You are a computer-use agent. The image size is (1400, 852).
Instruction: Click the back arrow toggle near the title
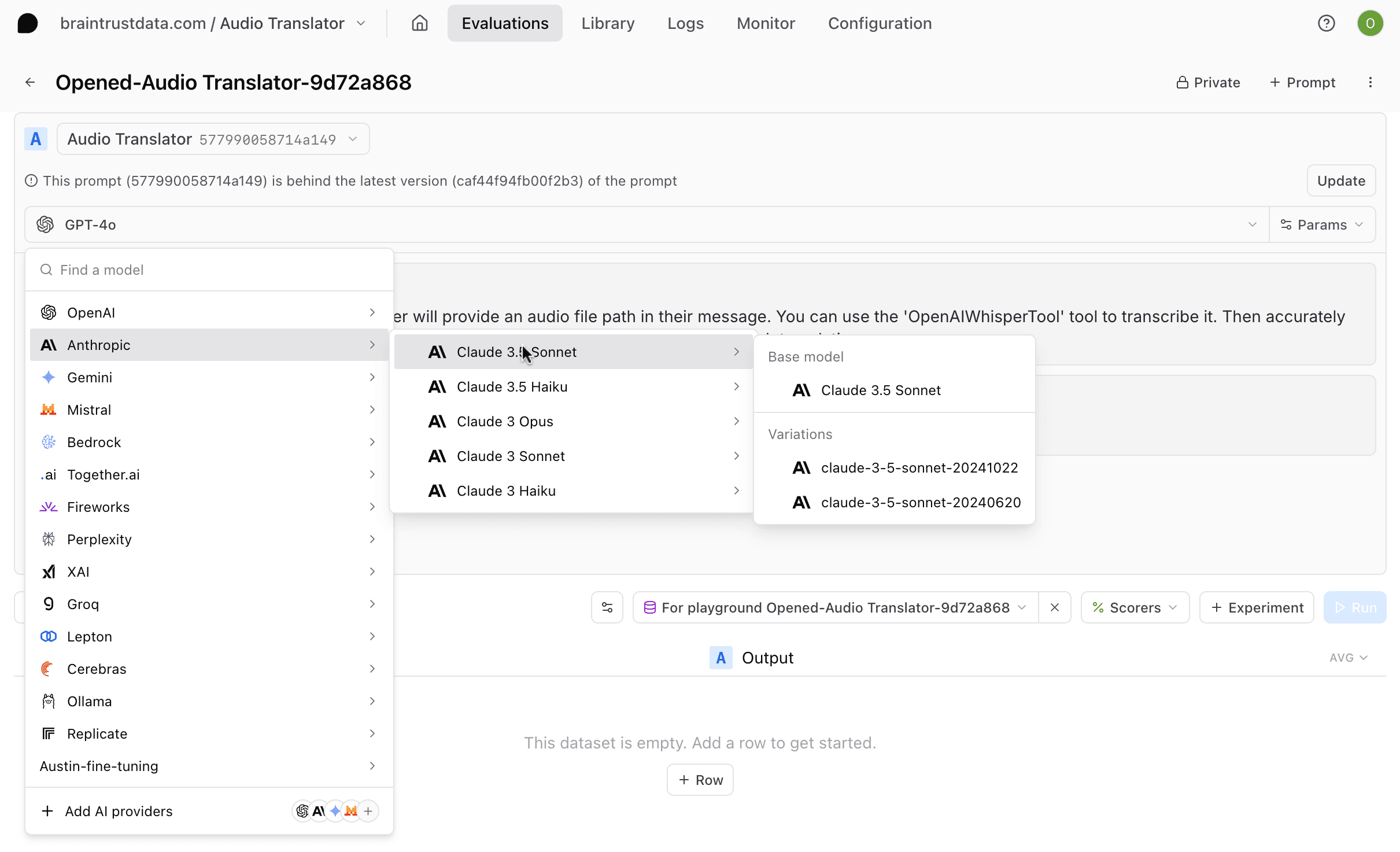click(x=29, y=82)
